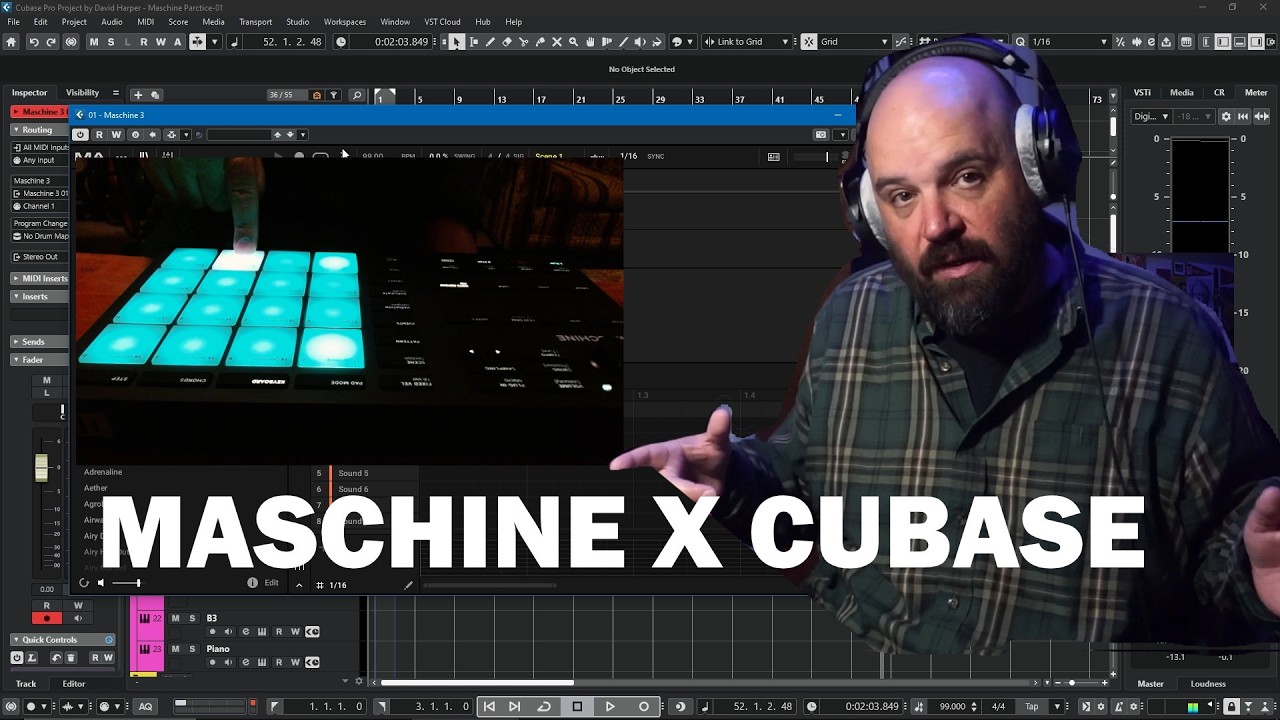Switch to the Editor tab
1280x720 pixels.
point(74,684)
